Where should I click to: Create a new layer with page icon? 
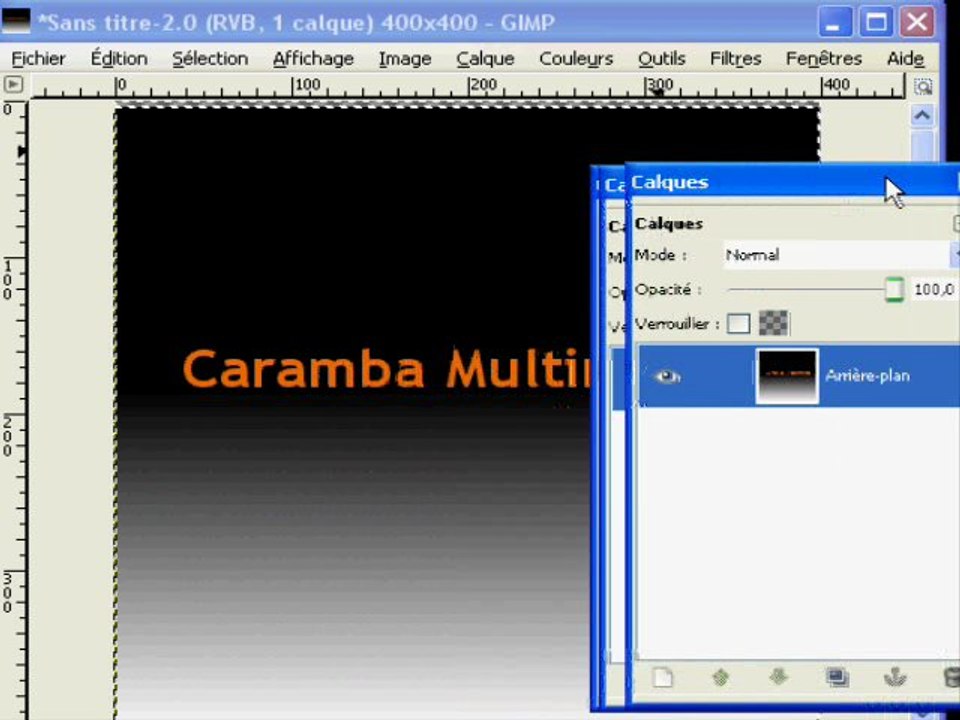663,677
